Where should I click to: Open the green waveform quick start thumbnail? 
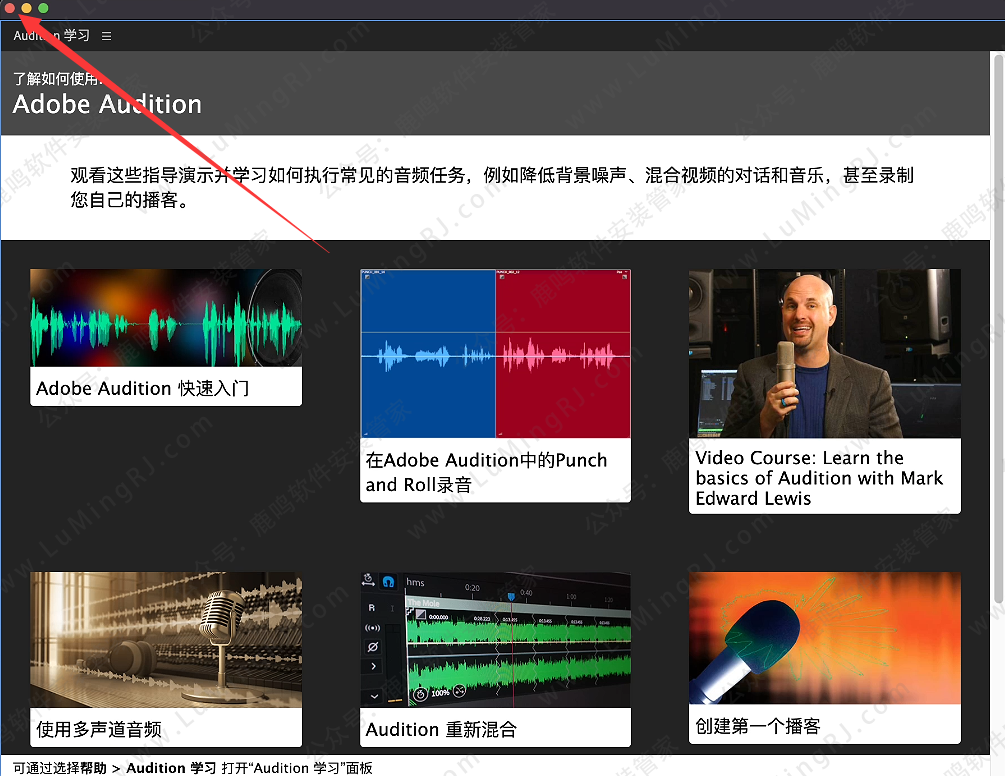pyautogui.click(x=165, y=320)
